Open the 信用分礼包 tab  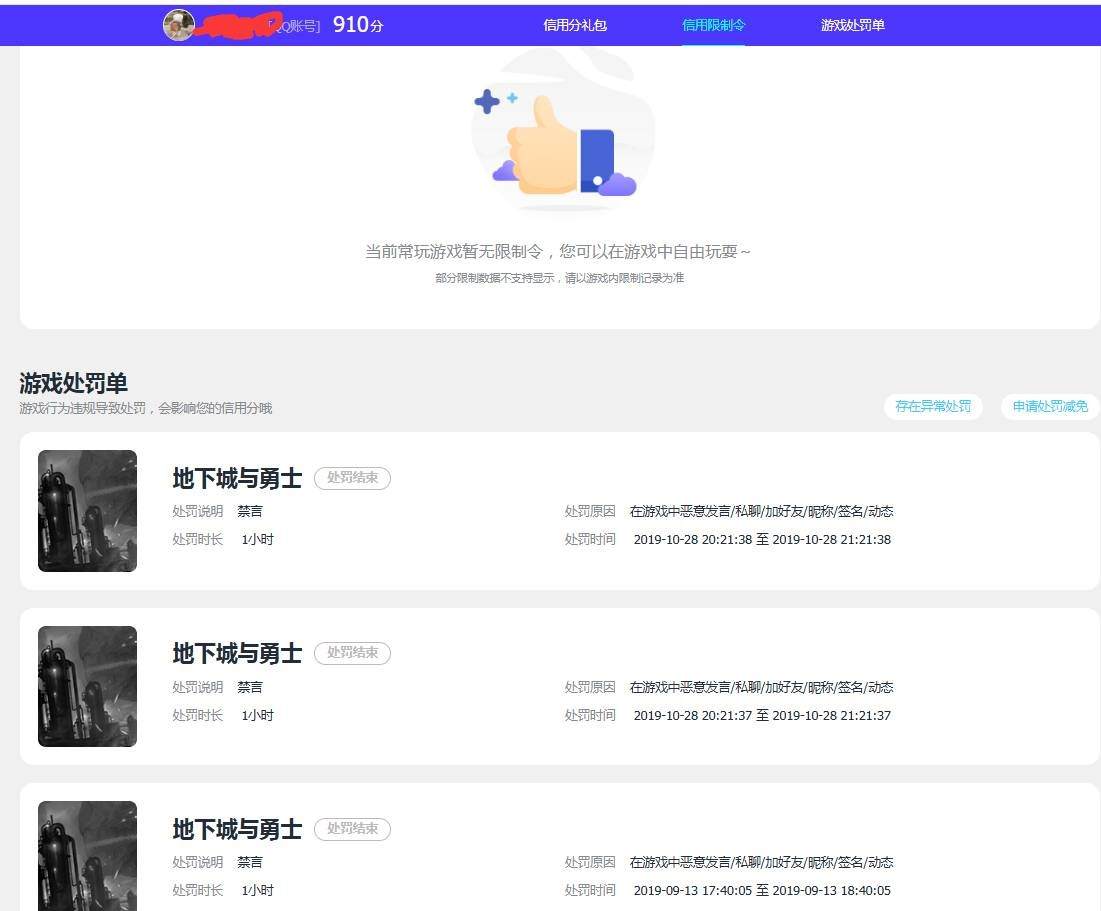pos(574,25)
